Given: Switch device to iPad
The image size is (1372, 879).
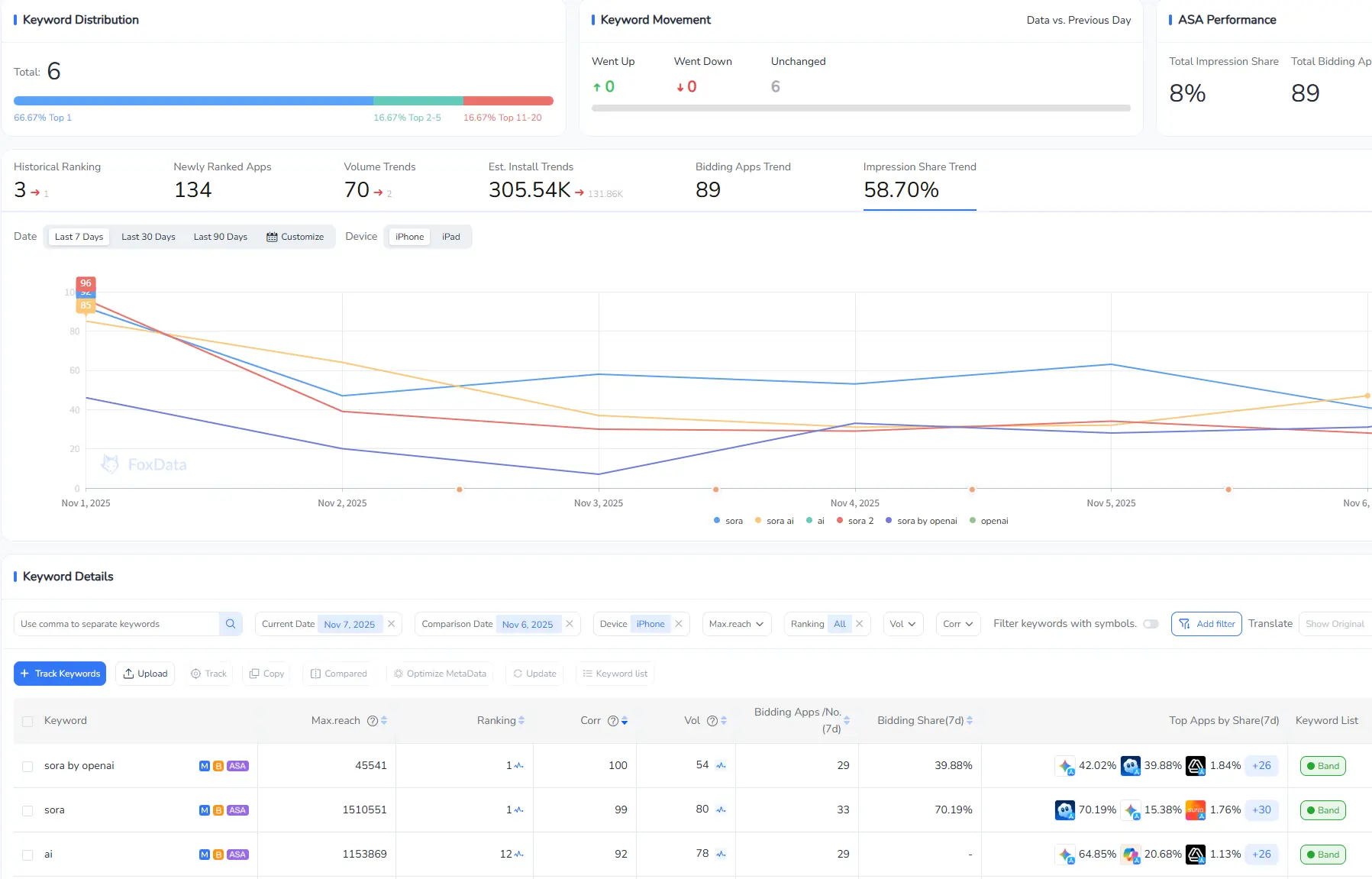Looking at the screenshot, I should point(450,237).
